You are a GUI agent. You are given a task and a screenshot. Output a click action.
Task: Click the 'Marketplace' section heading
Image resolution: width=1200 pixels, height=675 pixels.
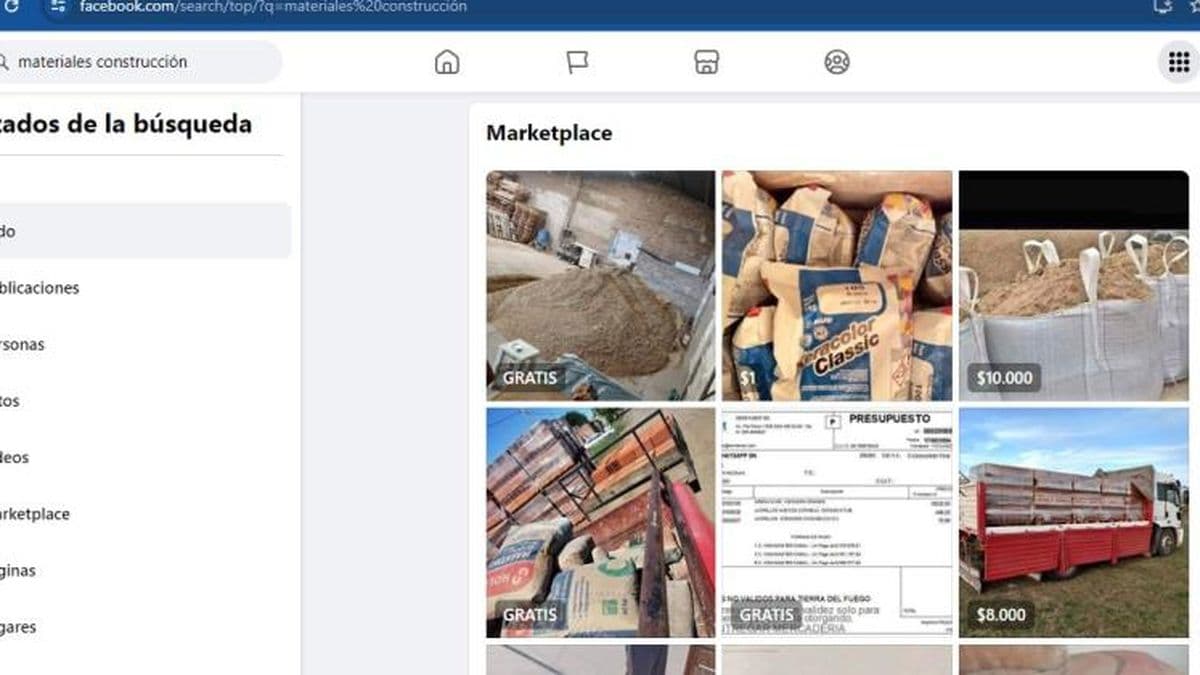[x=549, y=133]
